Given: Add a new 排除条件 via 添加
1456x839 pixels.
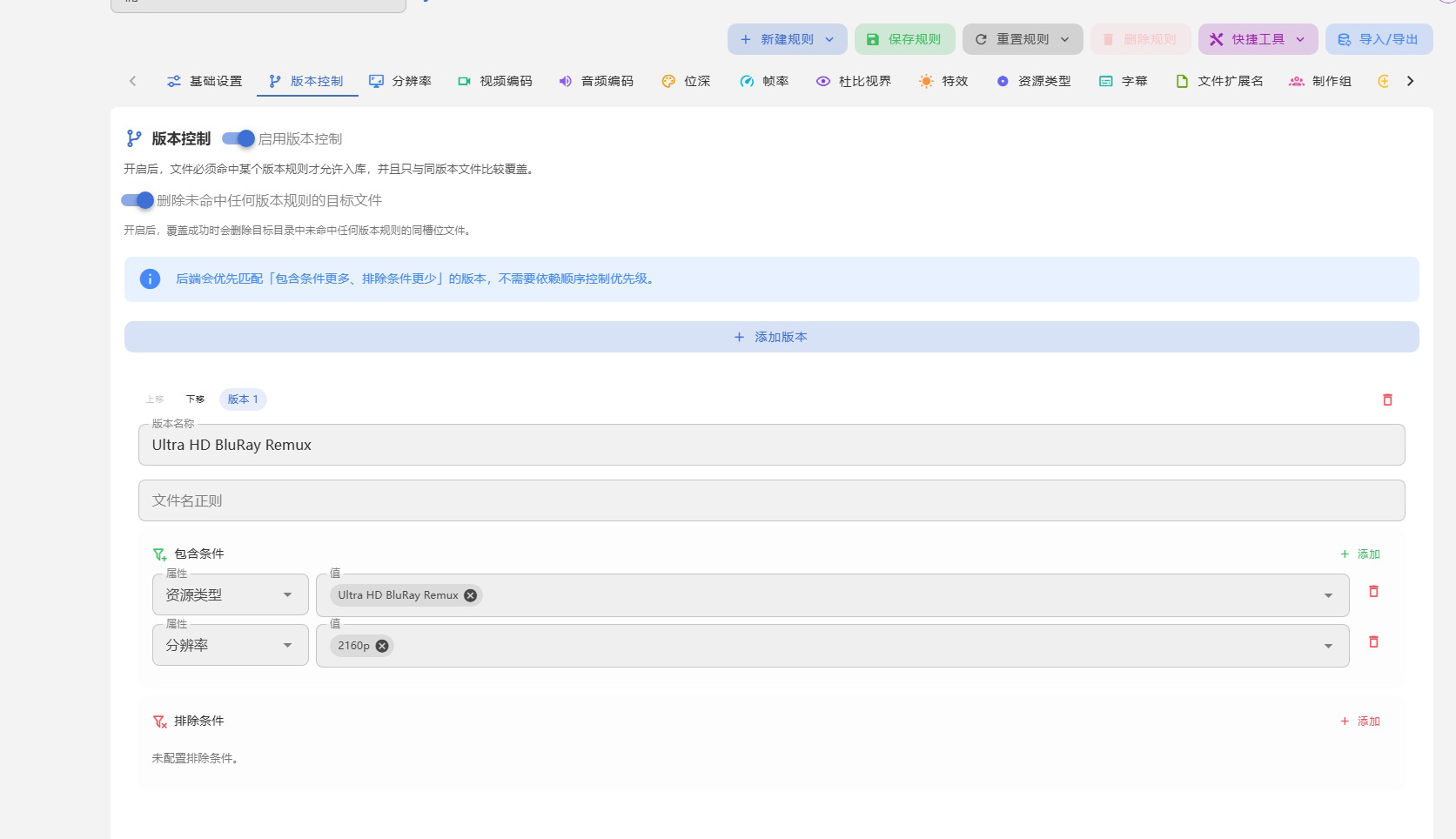Looking at the screenshot, I should (x=1360, y=721).
